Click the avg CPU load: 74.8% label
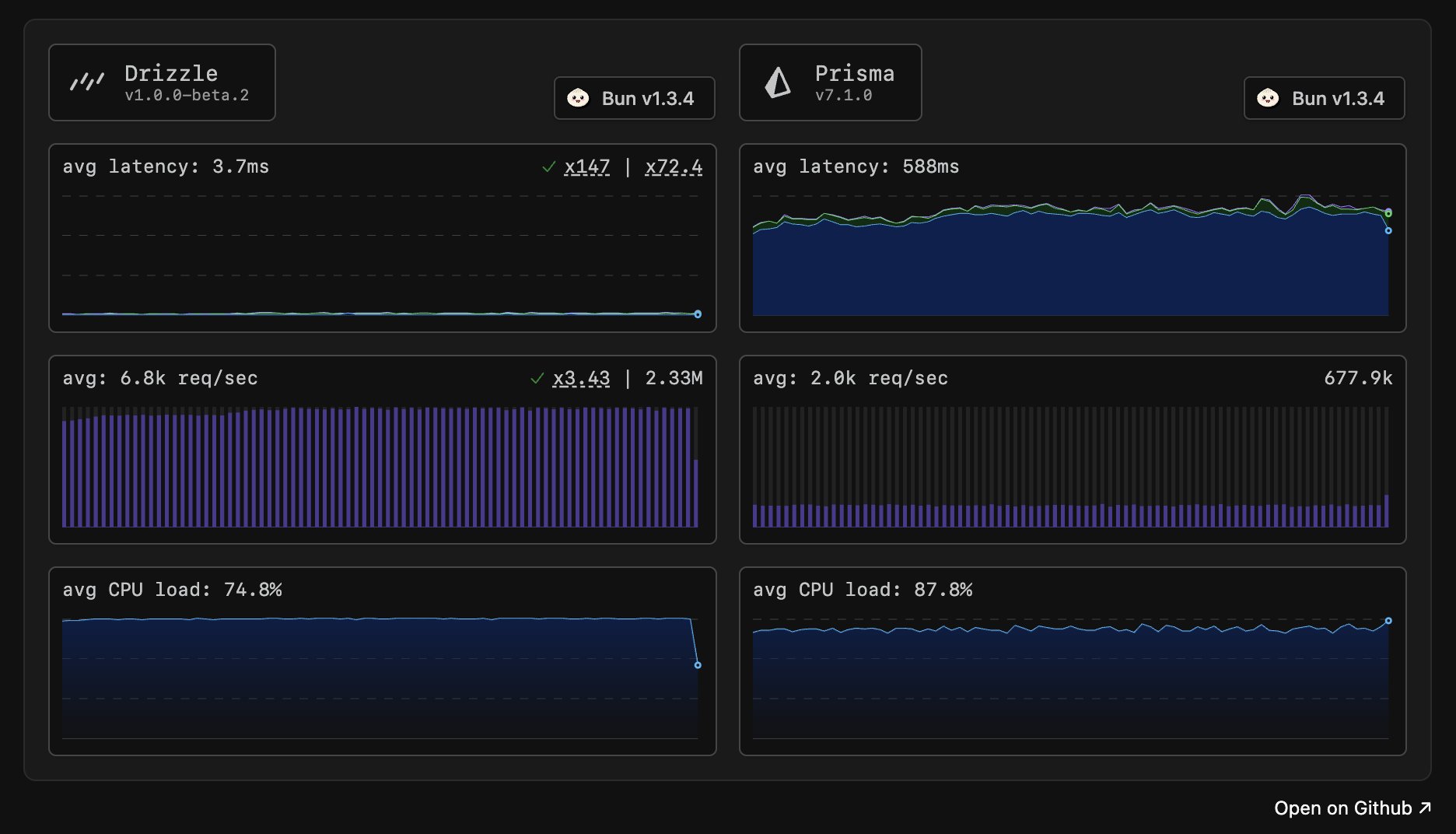The width and height of the screenshot is (1456, 834). point(172,590)
